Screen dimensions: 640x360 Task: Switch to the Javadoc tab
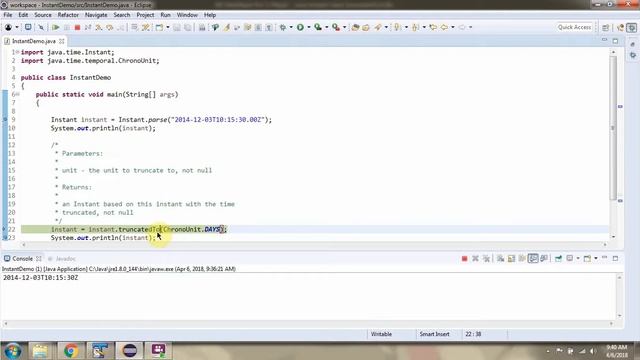point(62,259)
